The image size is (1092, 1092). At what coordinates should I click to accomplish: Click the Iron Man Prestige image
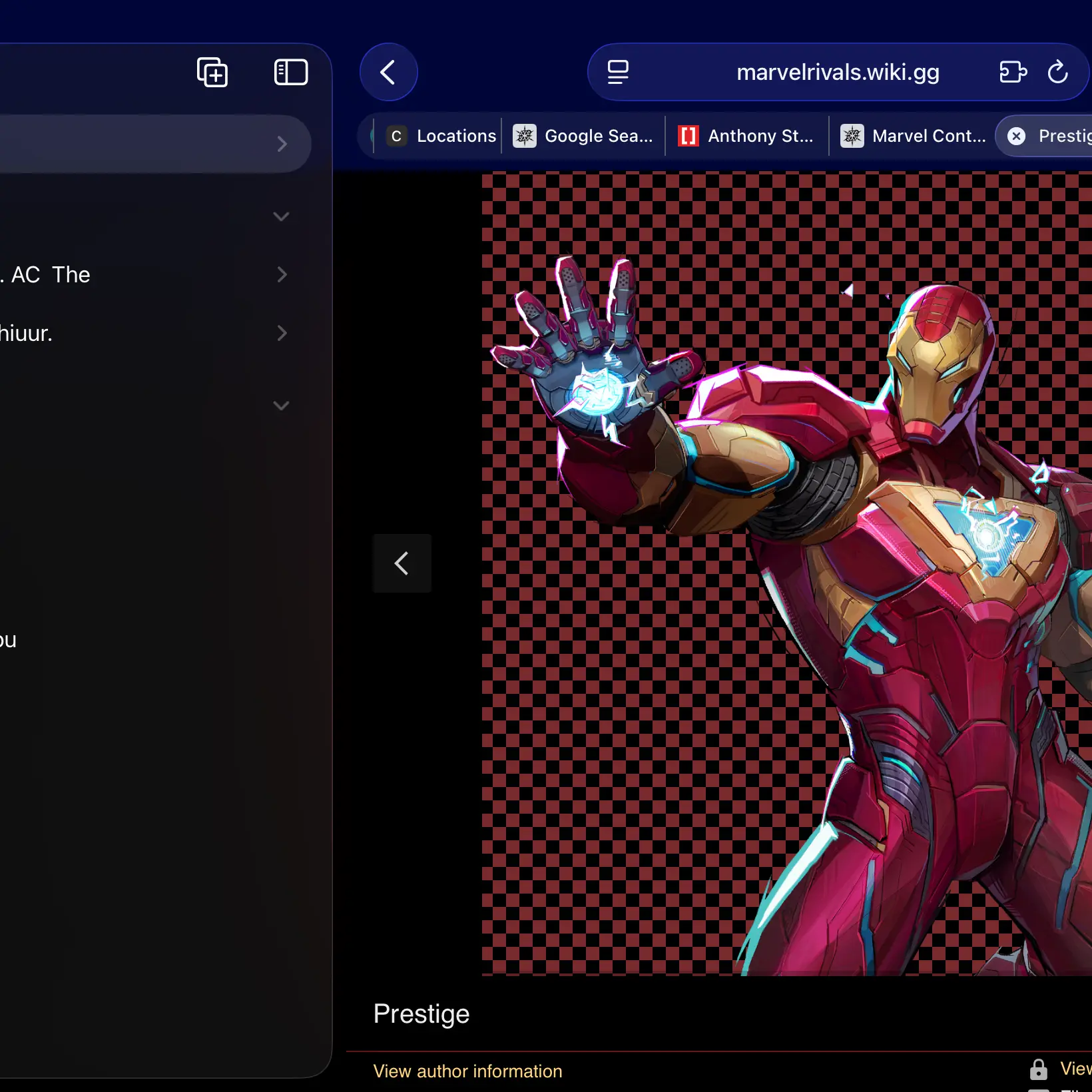[x=787, y=574]
